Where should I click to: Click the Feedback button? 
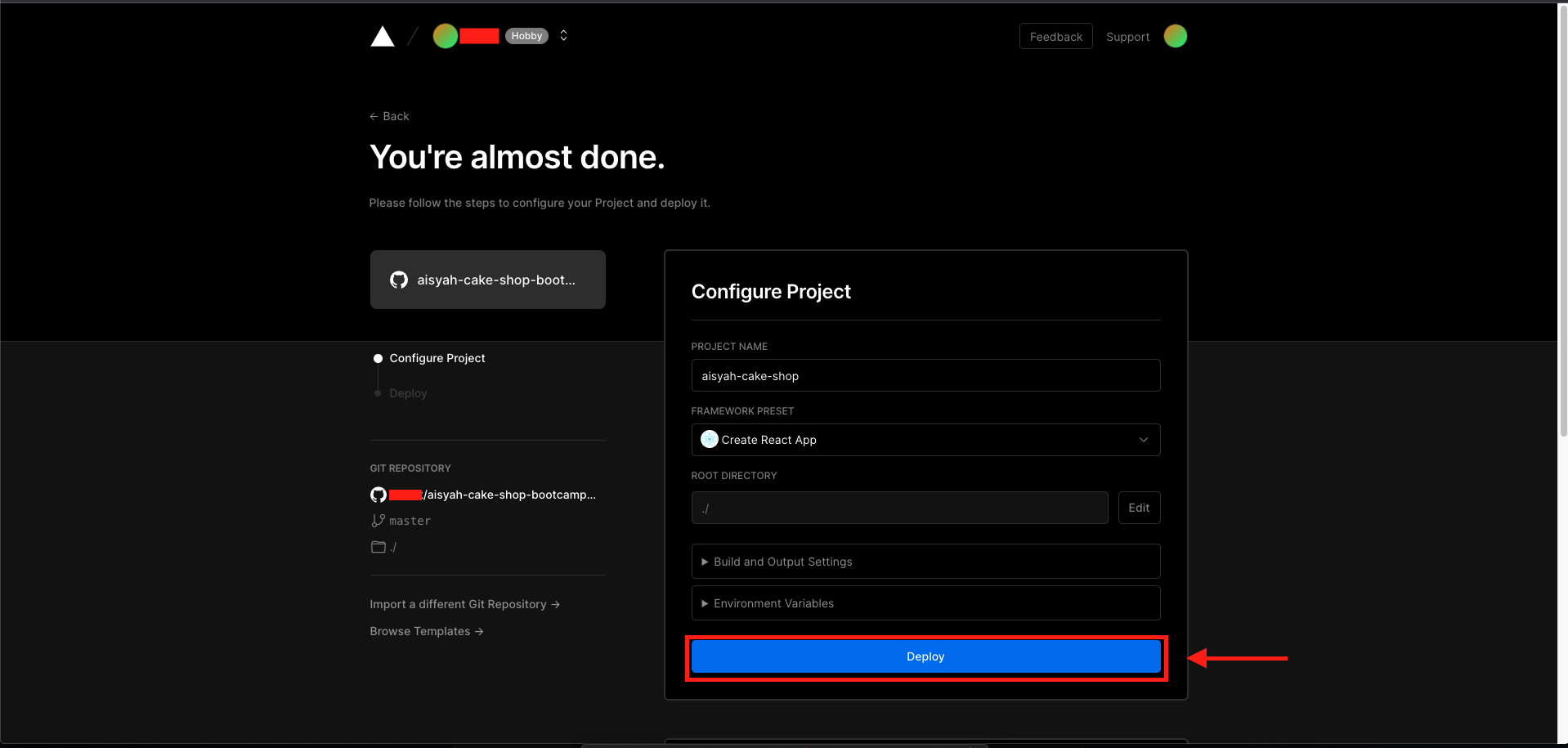pos(1055,37)
